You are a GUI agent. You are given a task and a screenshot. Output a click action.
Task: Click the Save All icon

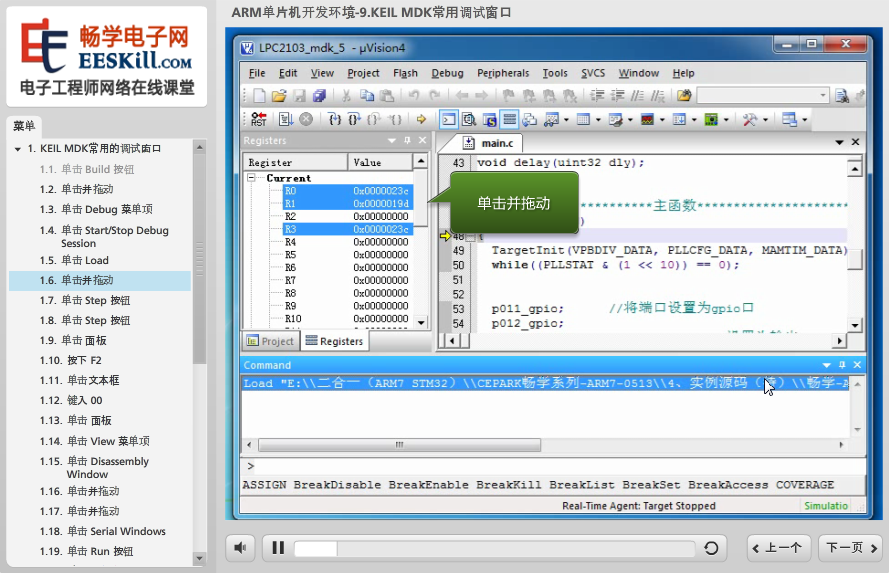click(320, 96)
